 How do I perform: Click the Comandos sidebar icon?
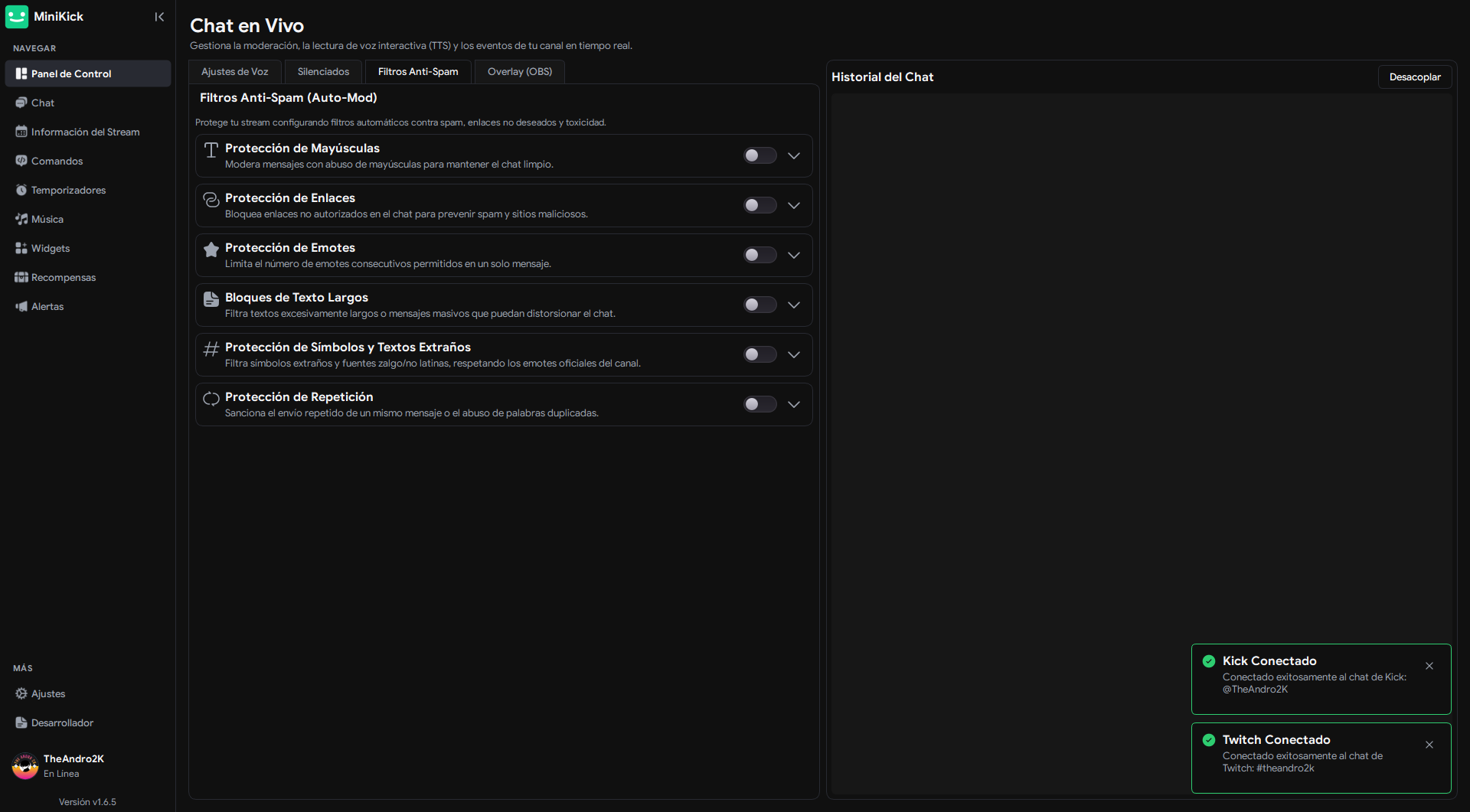click(21, 161)
